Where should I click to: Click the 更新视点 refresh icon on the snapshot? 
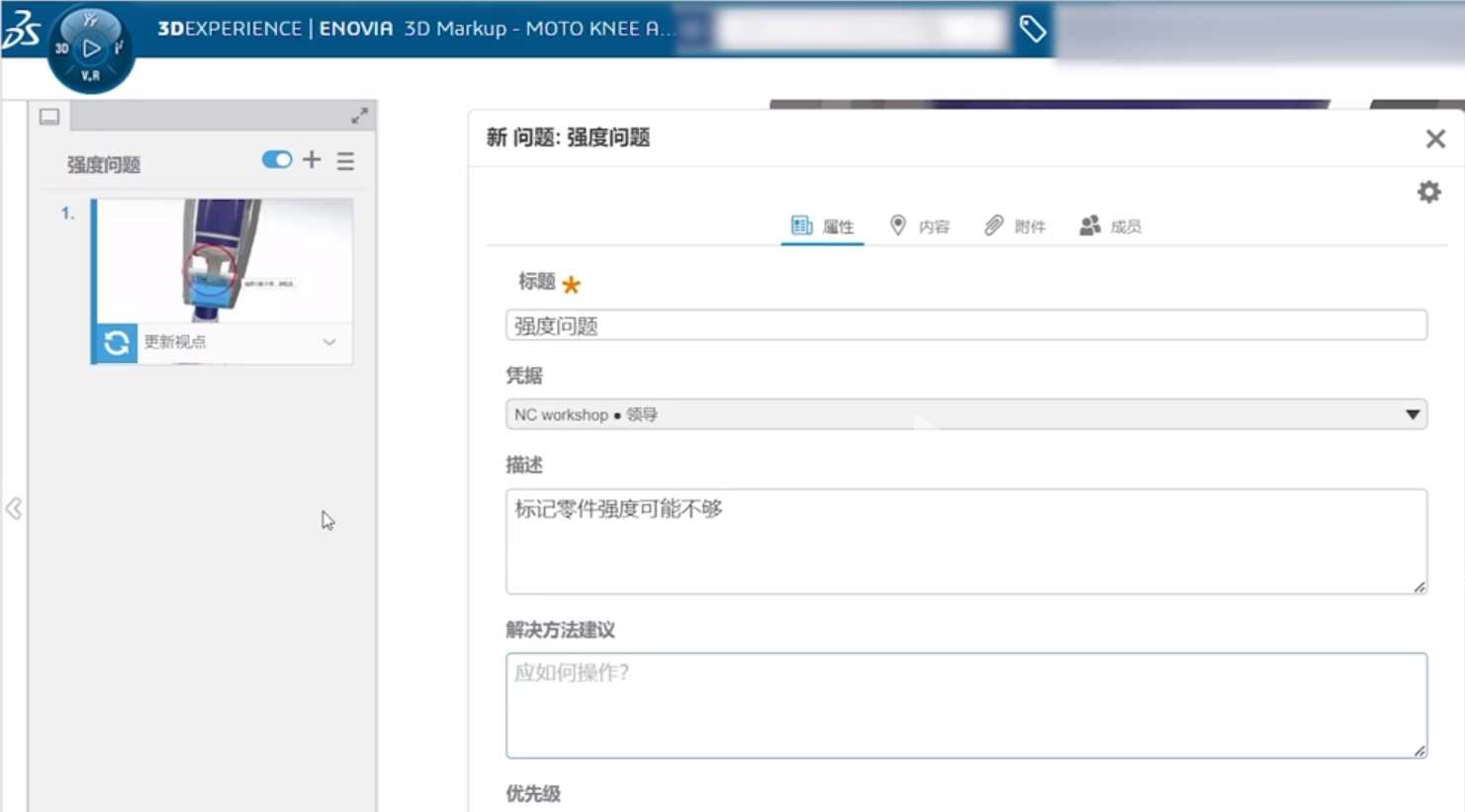point(114,343)
